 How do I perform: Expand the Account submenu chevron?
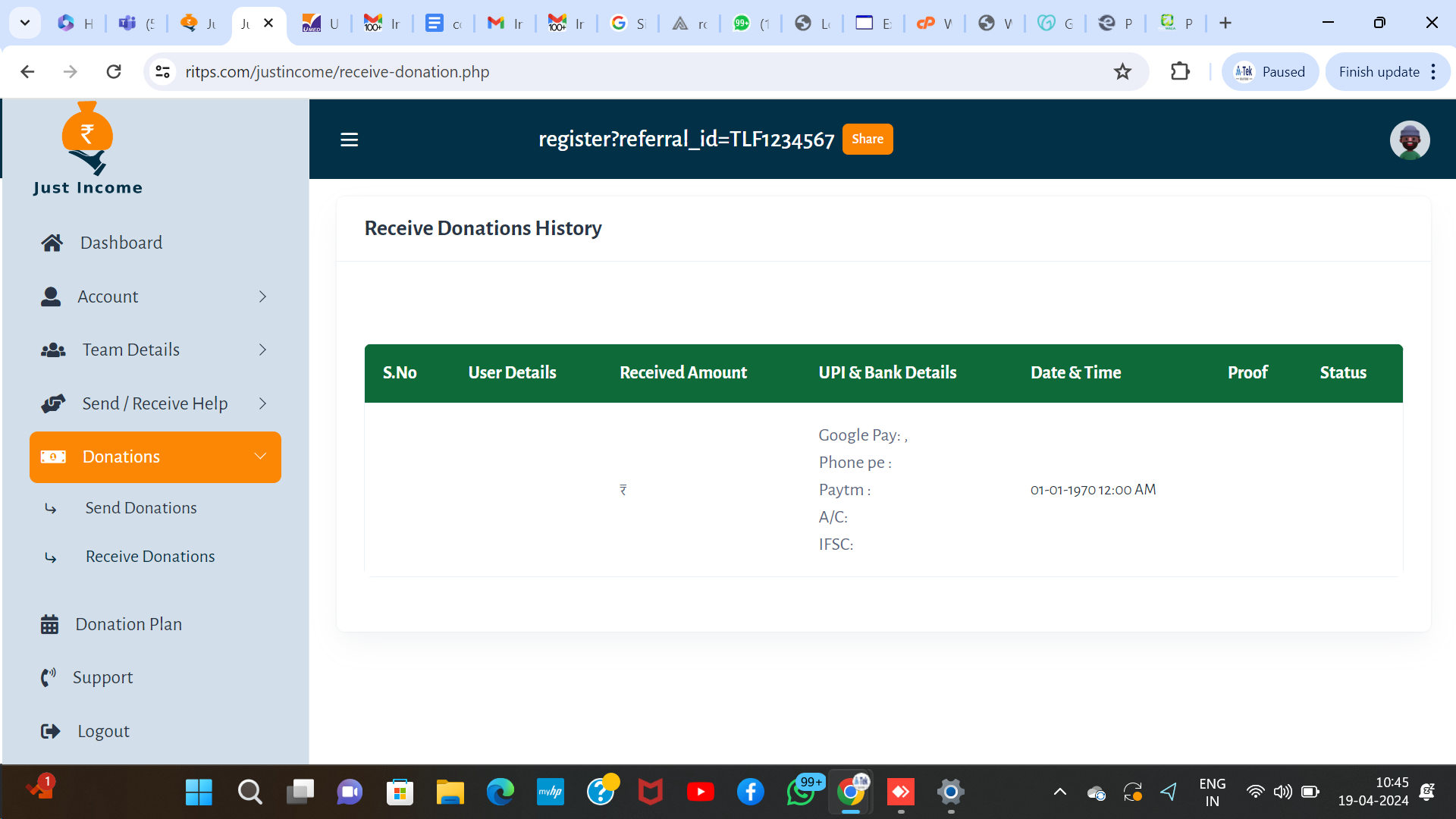[262, 297]
